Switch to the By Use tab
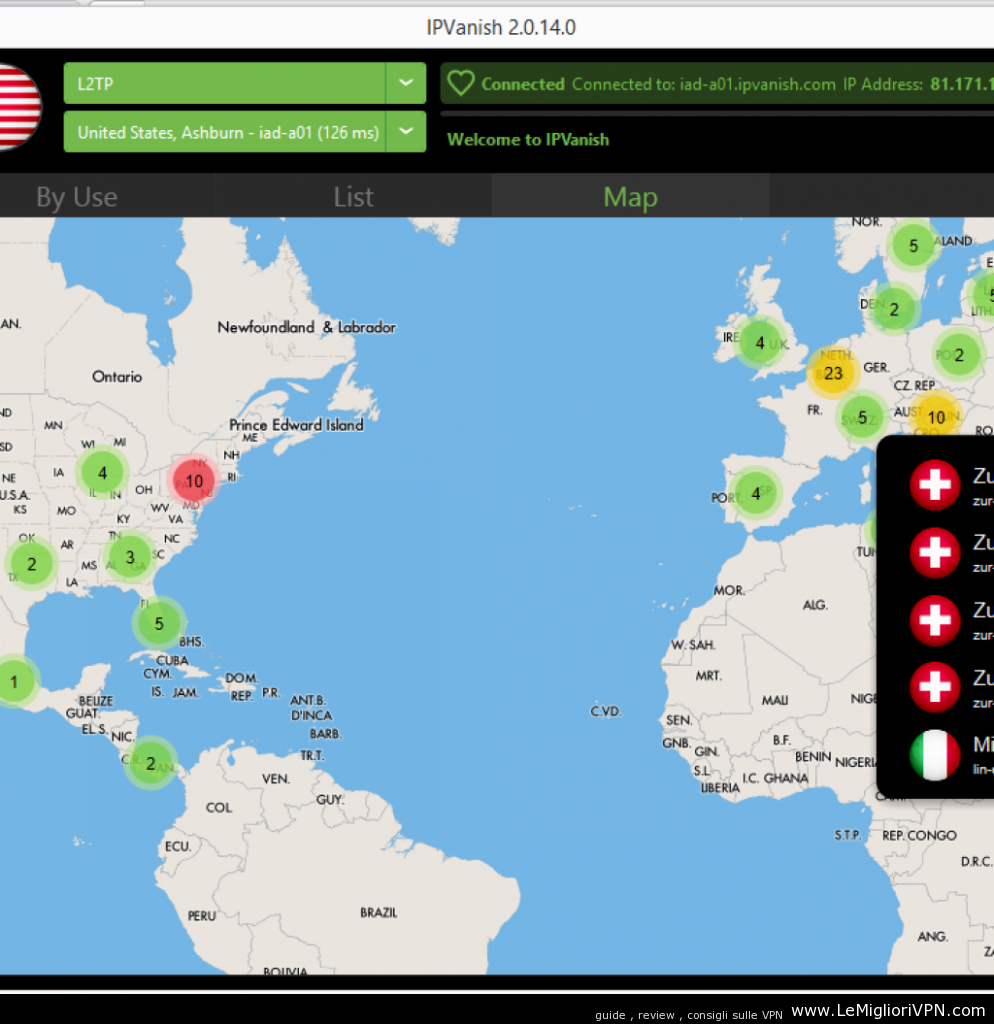994x1024 pixels. (x=76, y=197)
